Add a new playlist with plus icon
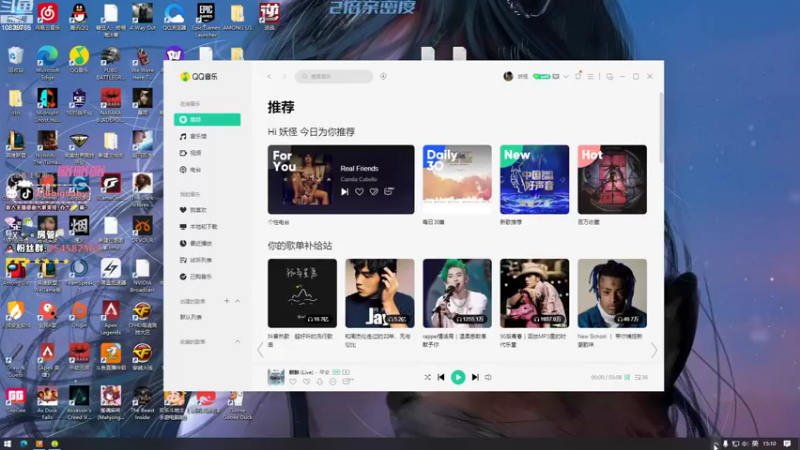The height and width of the screenshot is (450, 800). pos(227,301)
